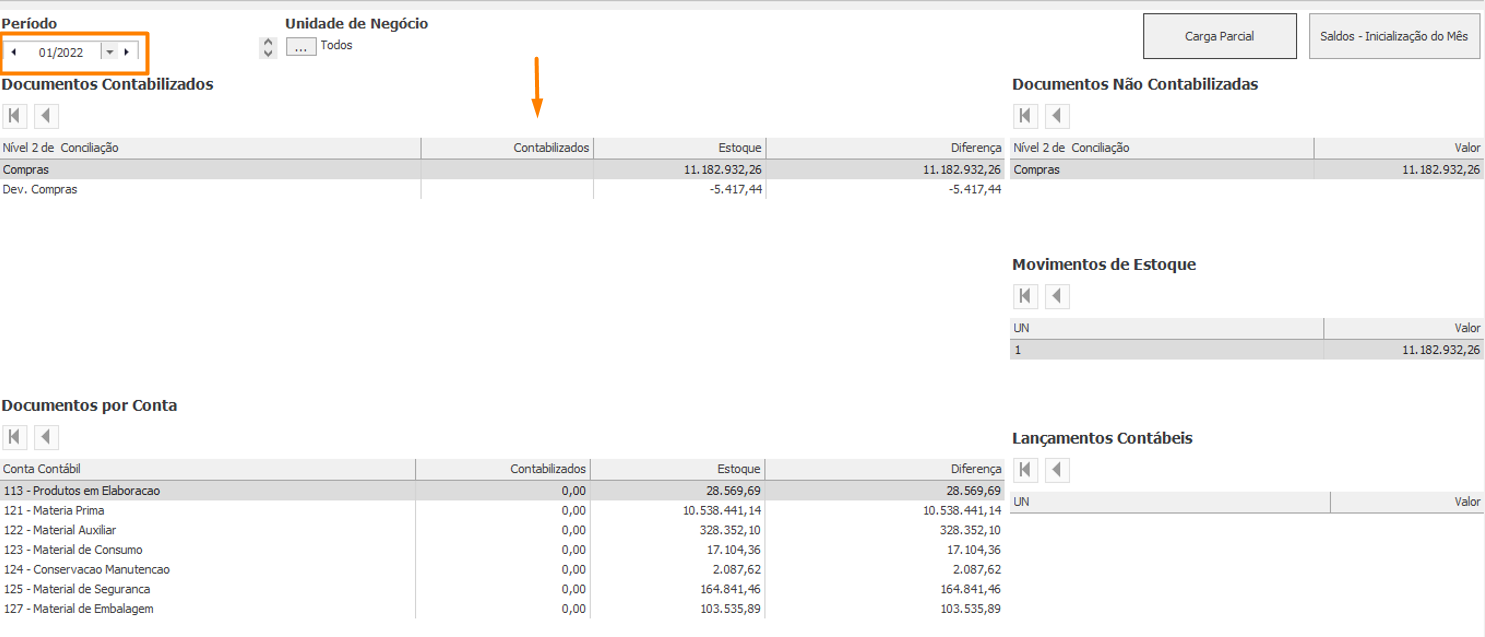Click Diferença value 164.841,46 for Material de Seguranca
The height and width of the screenshot is (637, 1485).
tap(971, 589)
